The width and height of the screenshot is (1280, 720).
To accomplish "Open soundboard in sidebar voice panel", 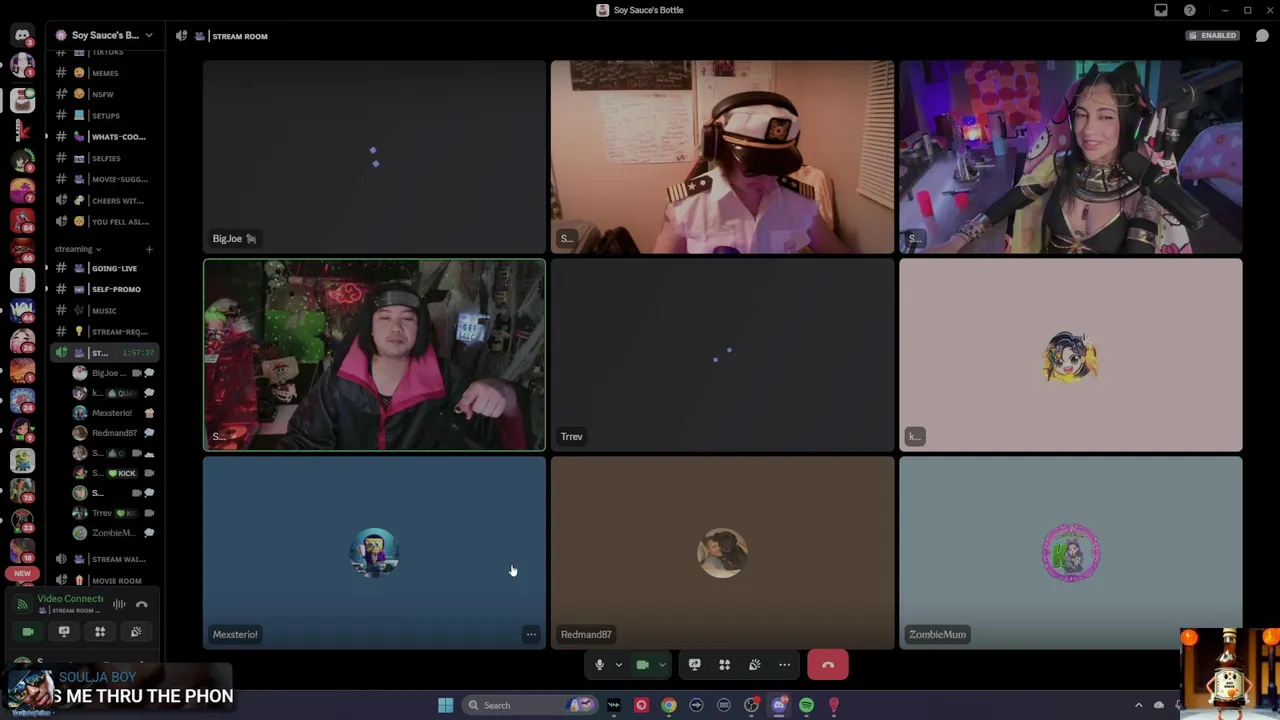I will point(136,632).
